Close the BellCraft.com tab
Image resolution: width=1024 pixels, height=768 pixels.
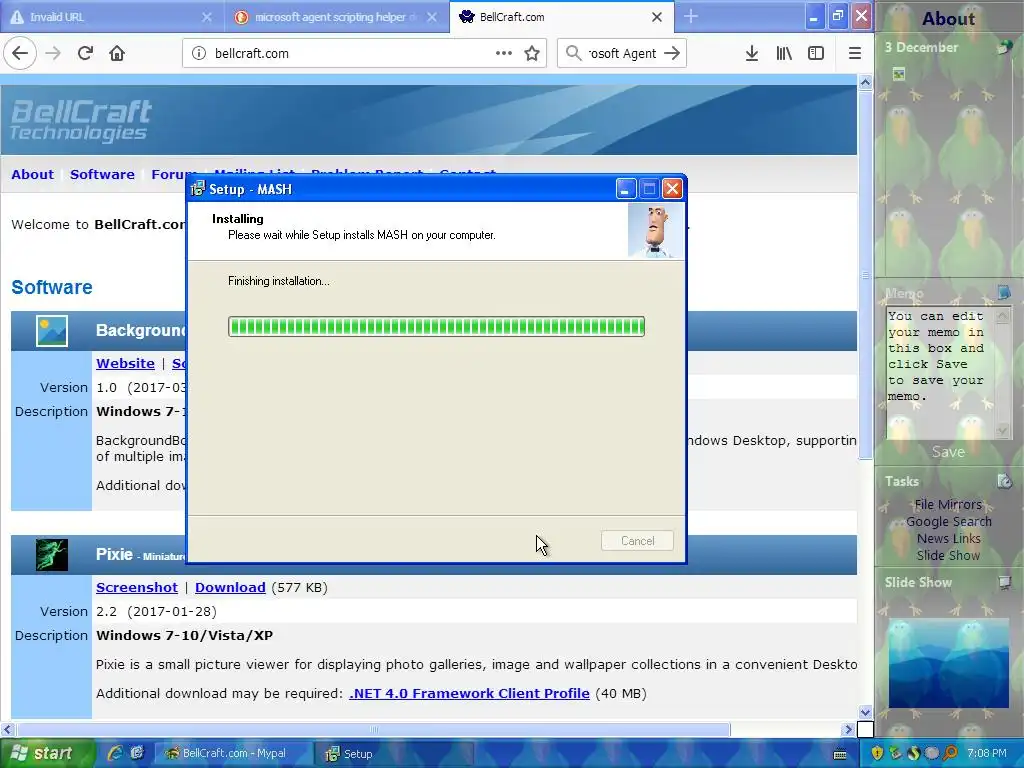657,17
